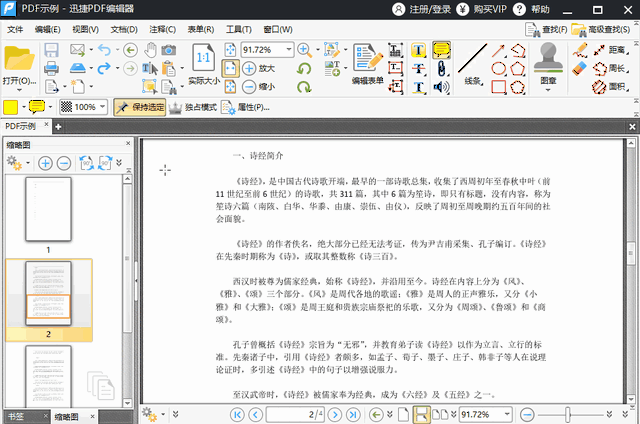This screenshot has width=640, height=424.
Task: Click the Undo arrow icon
Action: click(104, 50)
